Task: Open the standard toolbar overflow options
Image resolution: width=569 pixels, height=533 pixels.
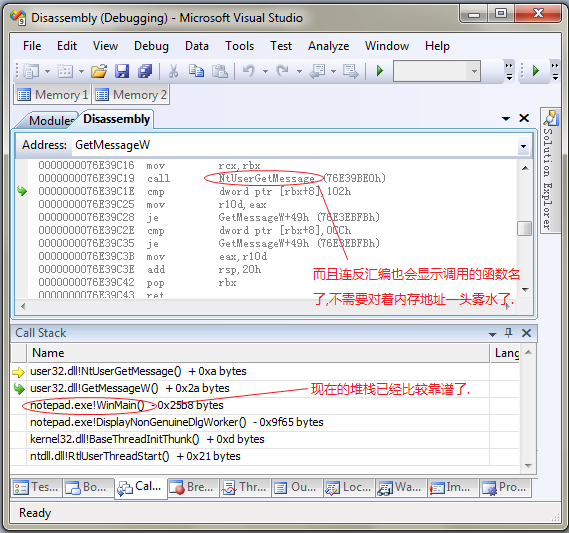Action: pos(509,71)
